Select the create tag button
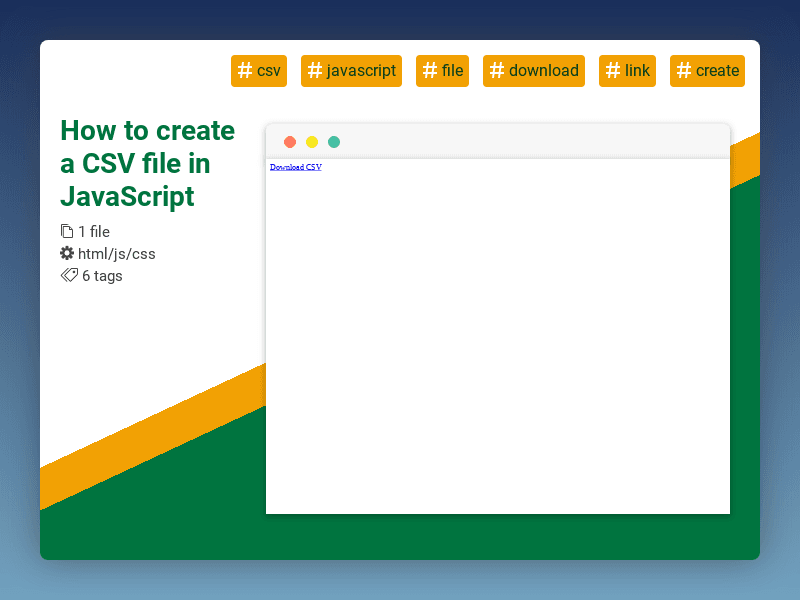Image resolution: width=800 pixels, height=600 pixels. tap(707, 71)
